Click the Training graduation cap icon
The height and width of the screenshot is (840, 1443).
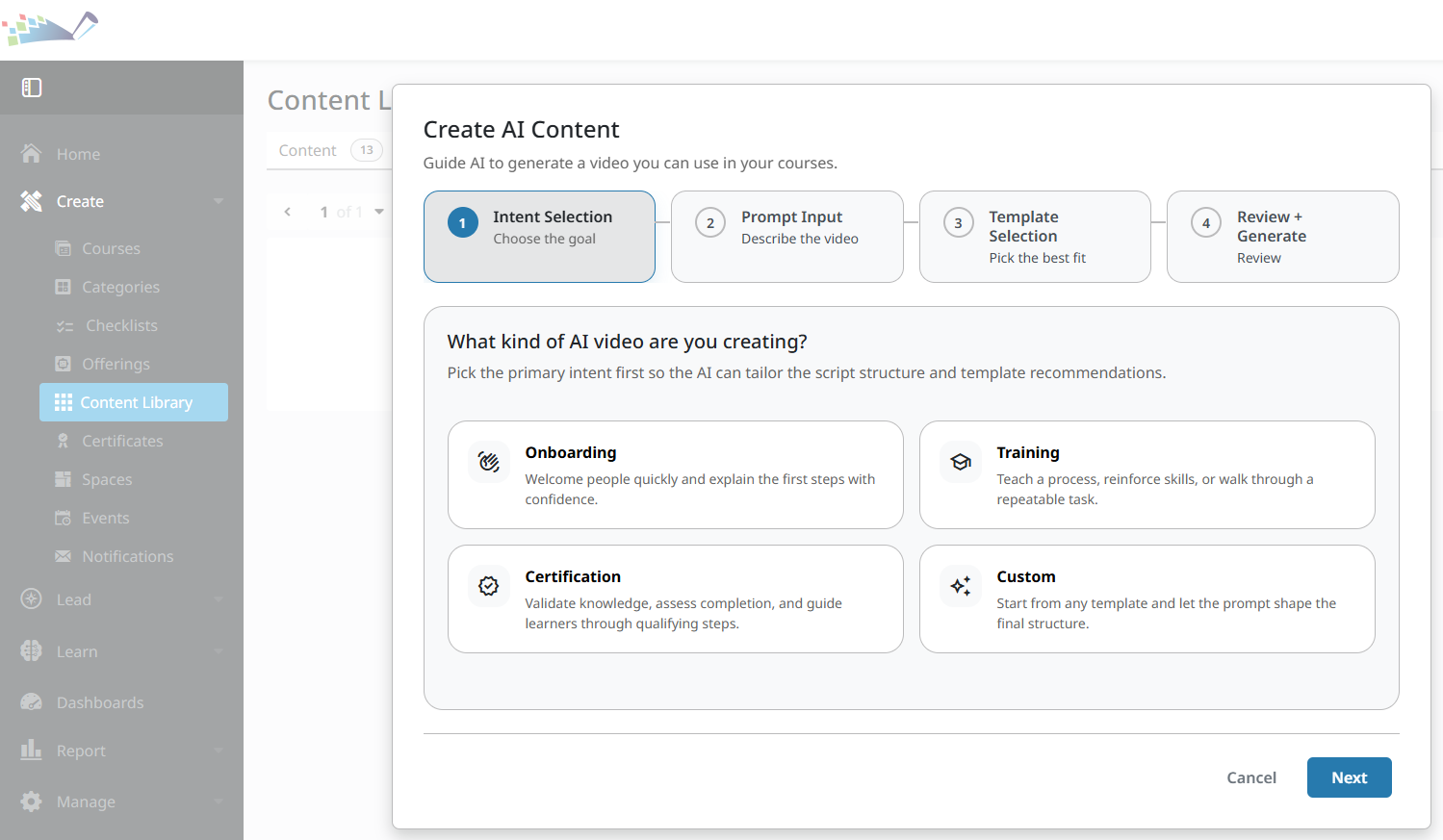[961, 462]
